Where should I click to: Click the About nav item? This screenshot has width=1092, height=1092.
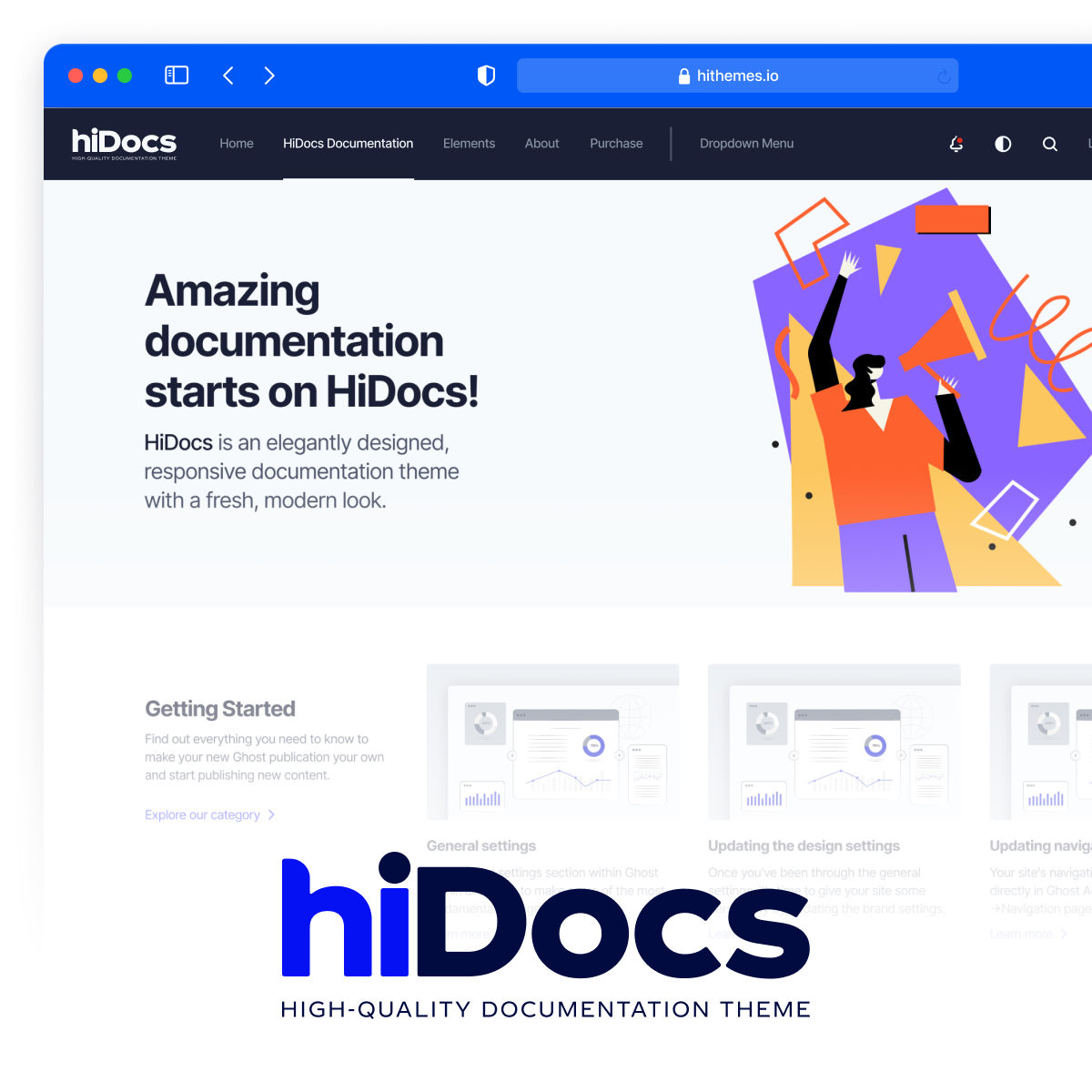click(x=541, y=144)
